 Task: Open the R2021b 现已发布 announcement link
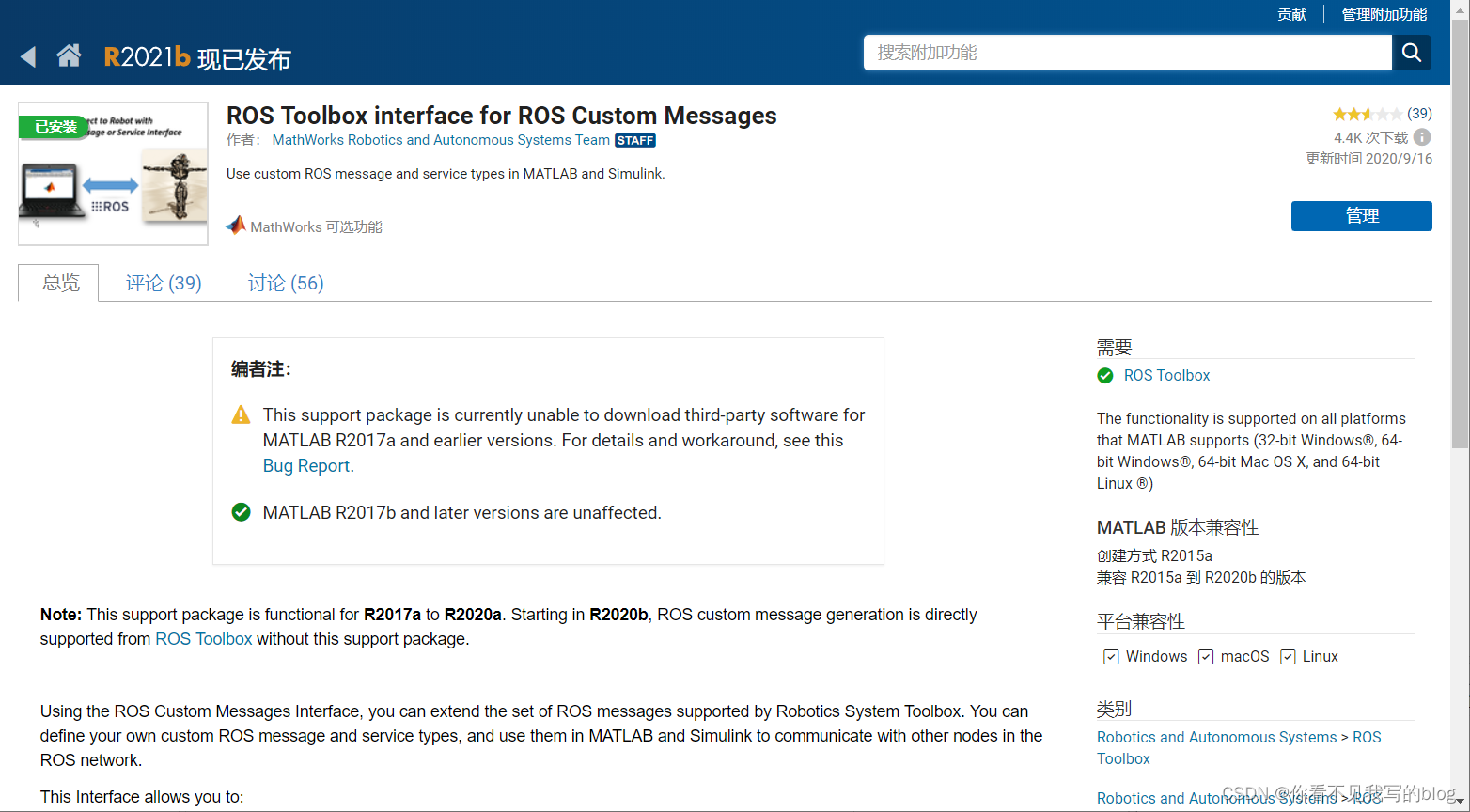[197, 57]
